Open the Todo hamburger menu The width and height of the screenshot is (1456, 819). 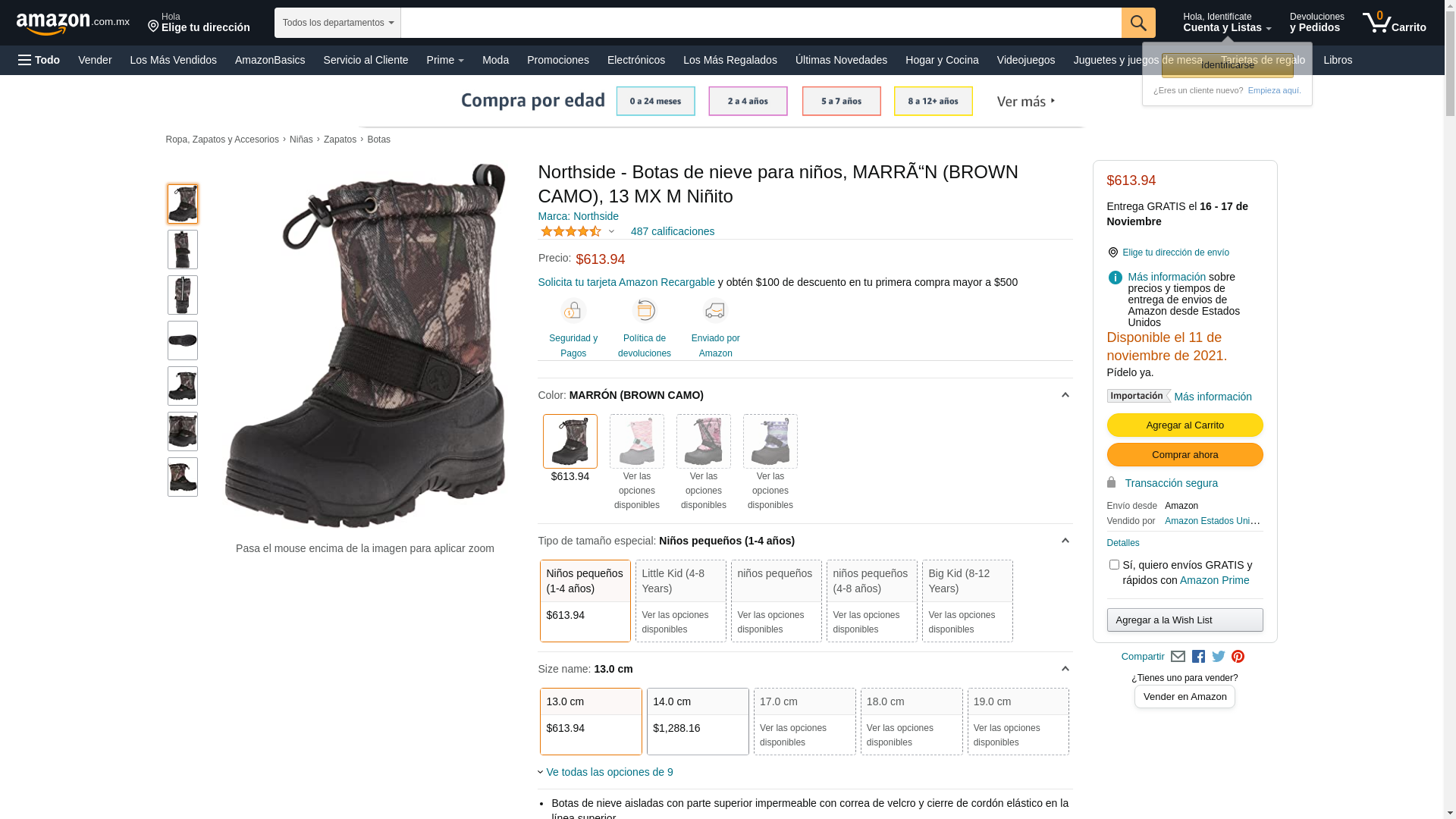pos(39,60)
